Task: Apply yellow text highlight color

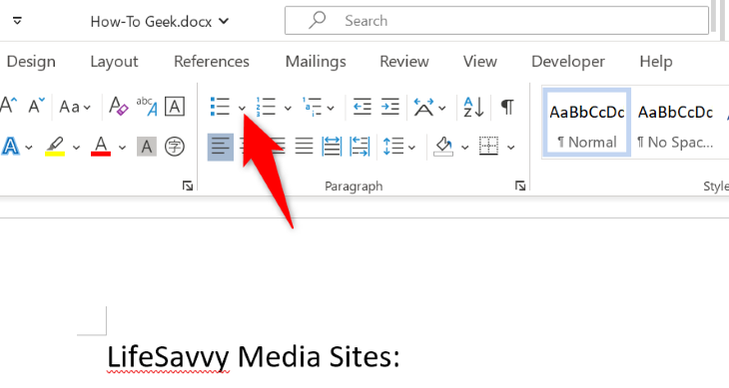Action: tap(55, 147)
